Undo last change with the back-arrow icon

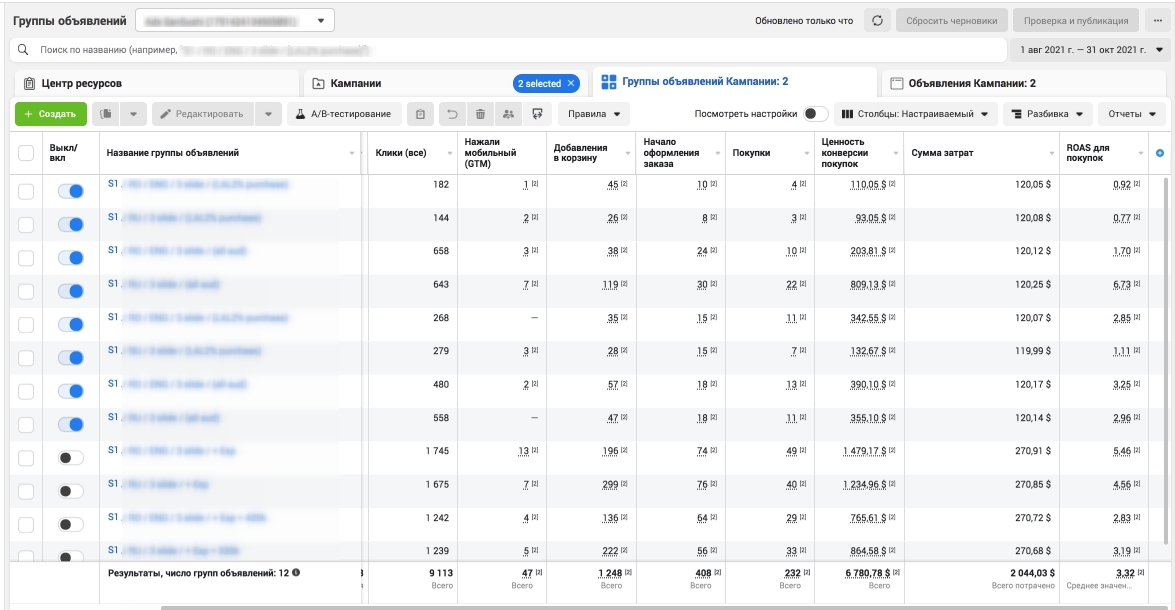(x=452, y=114)
